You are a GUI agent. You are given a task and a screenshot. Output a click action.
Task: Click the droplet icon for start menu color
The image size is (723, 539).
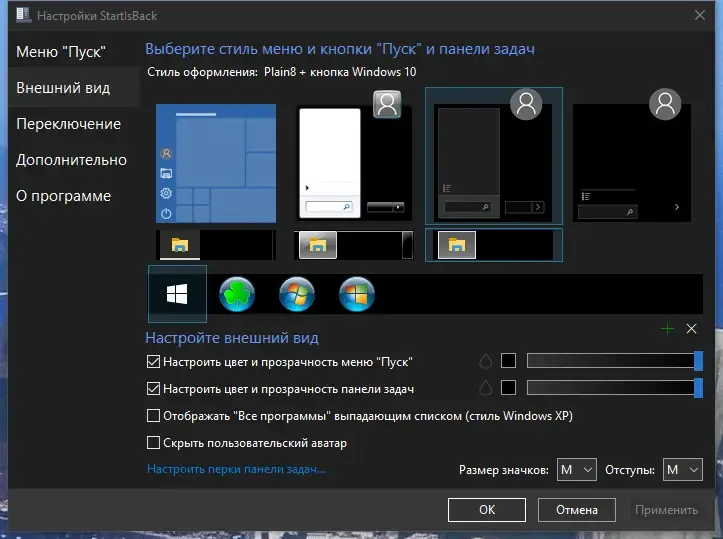click(485, 361)
